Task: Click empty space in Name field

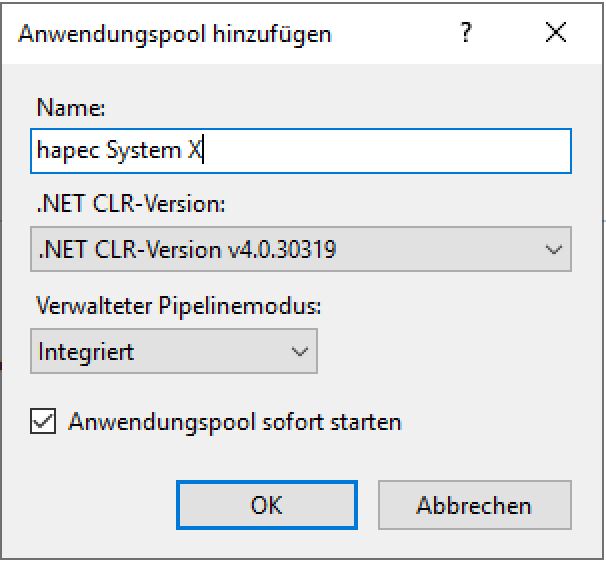Action: coord(400,150)
